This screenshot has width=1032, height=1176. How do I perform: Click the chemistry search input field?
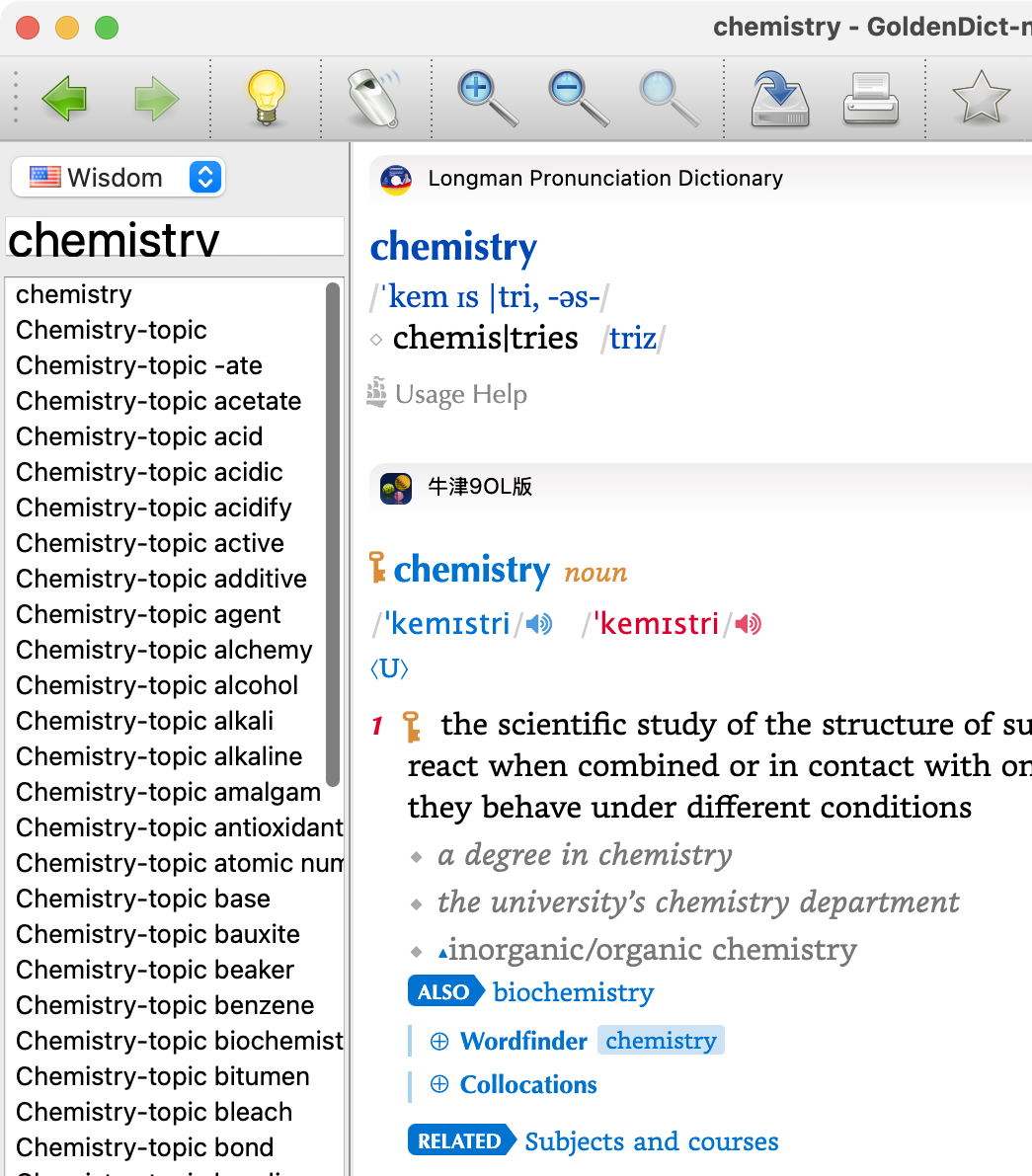174,239
